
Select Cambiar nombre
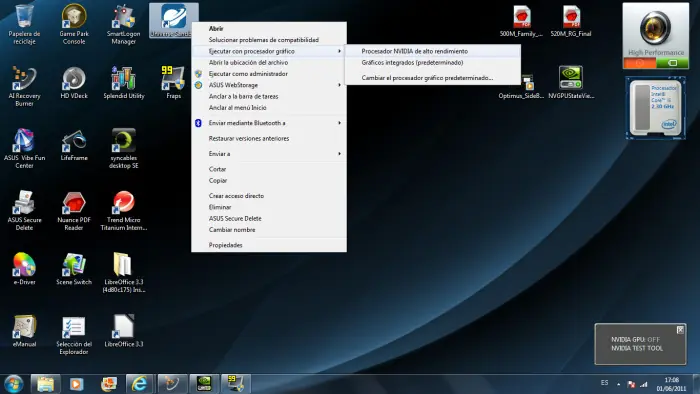tap(269, 230)
